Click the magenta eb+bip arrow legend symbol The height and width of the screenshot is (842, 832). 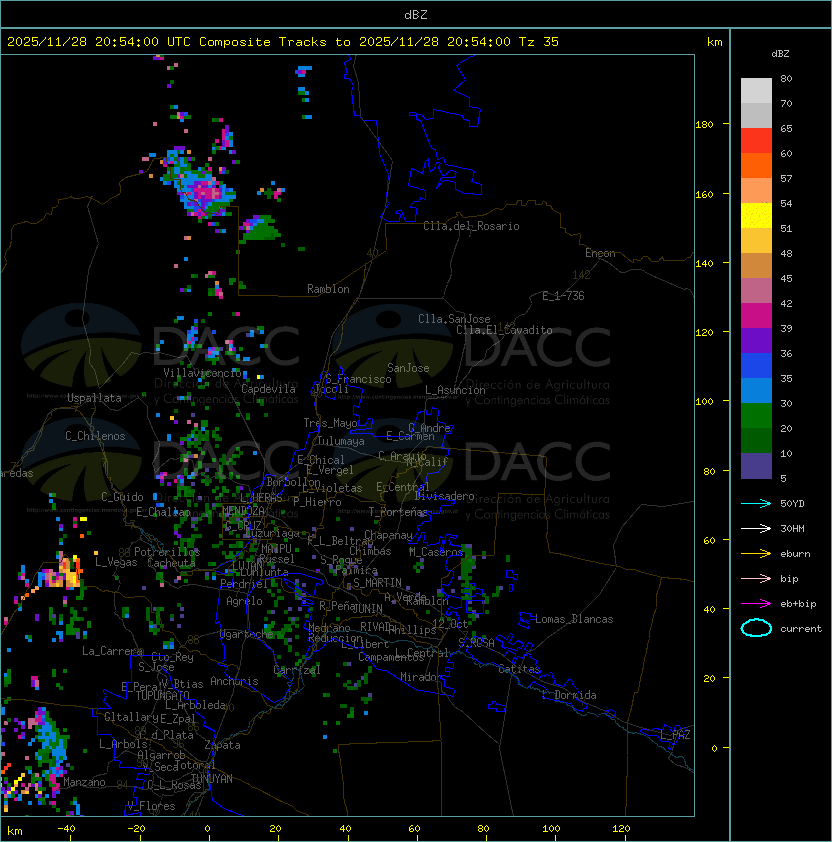pyautogui.click(x=756, y=604)
